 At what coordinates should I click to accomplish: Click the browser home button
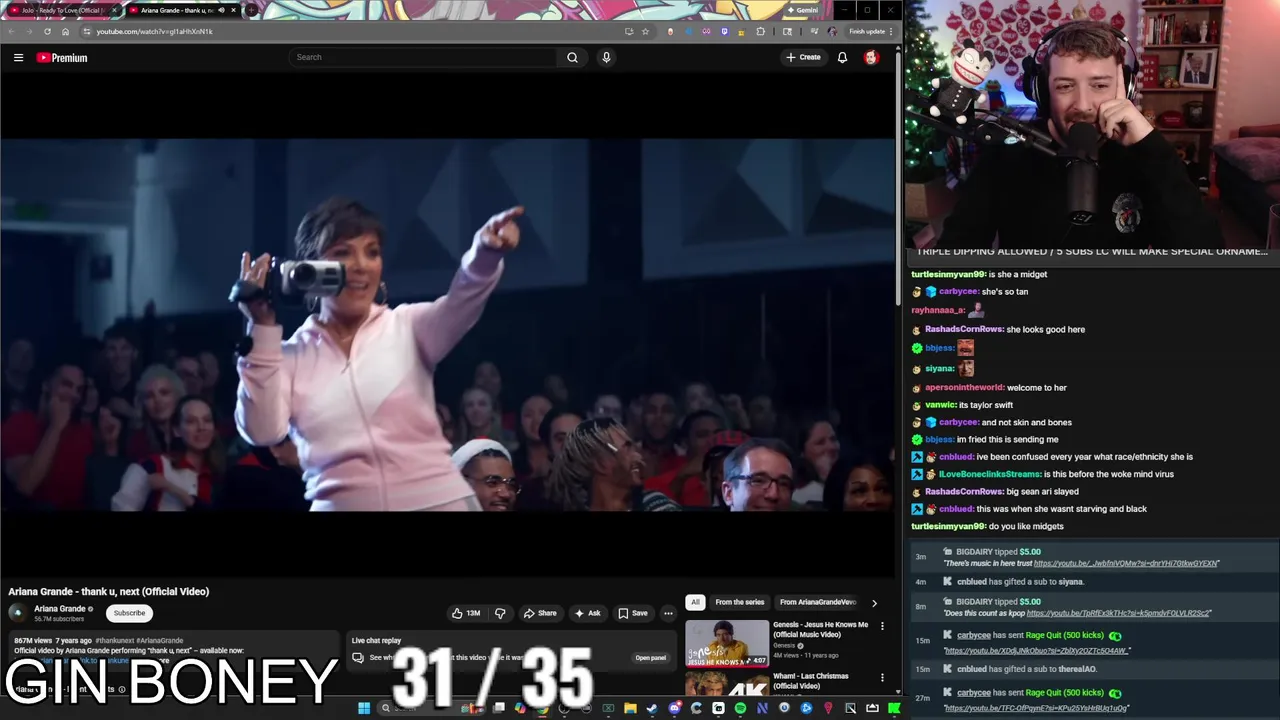[x=65, y=31]
